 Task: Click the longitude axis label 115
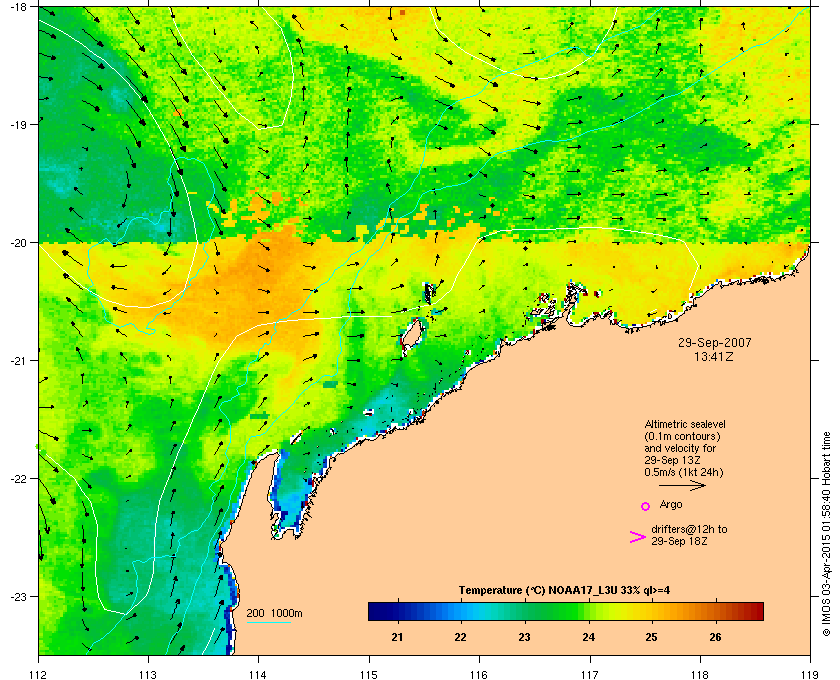[x=369, y=674]
